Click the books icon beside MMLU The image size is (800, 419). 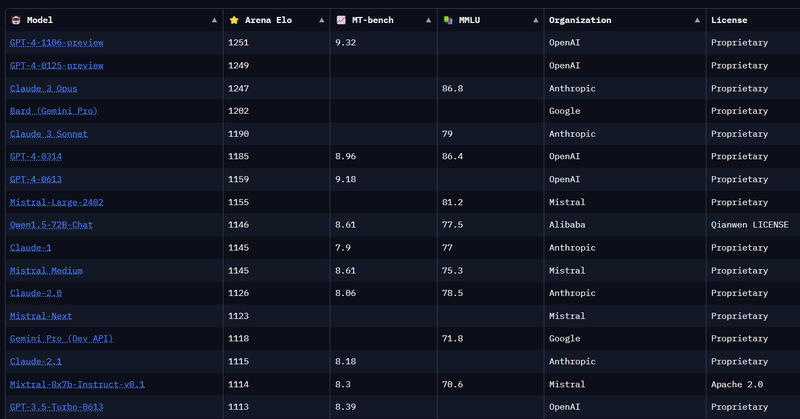pyautogui.click(x=448, y=20)
